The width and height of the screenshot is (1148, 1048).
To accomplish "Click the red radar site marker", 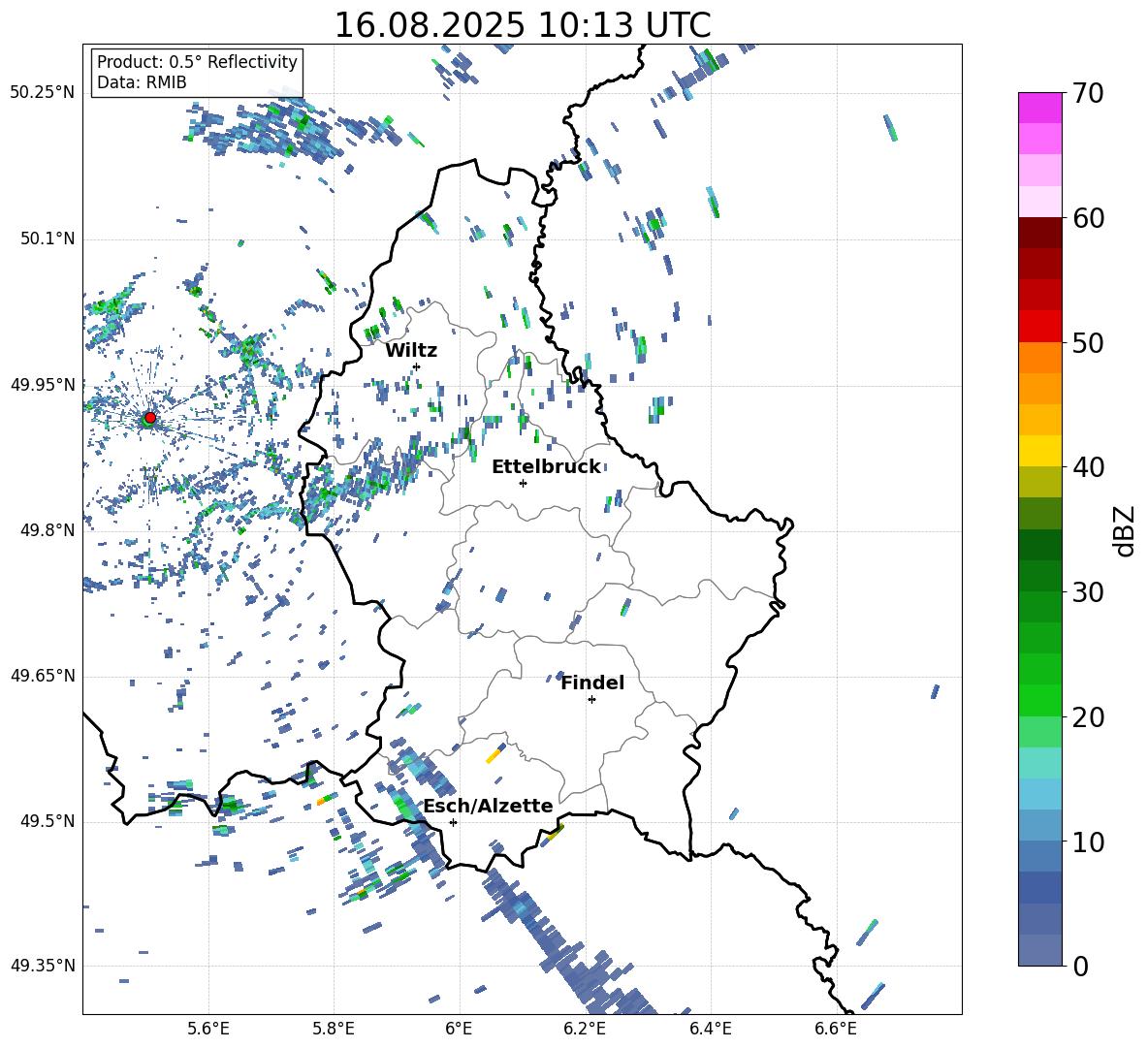I will coord(150,417).
